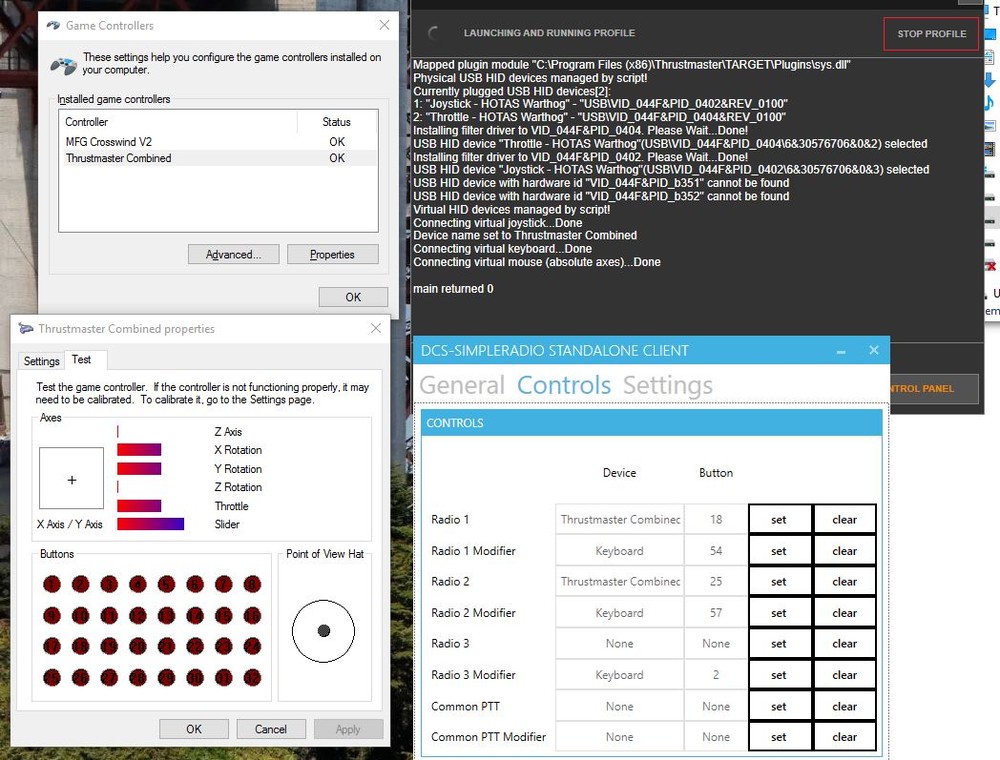Click Radio 2 Modifier button field showing 57
Image resolution: width=1000 pixels, height=760 pixels.
click(716, 613)
